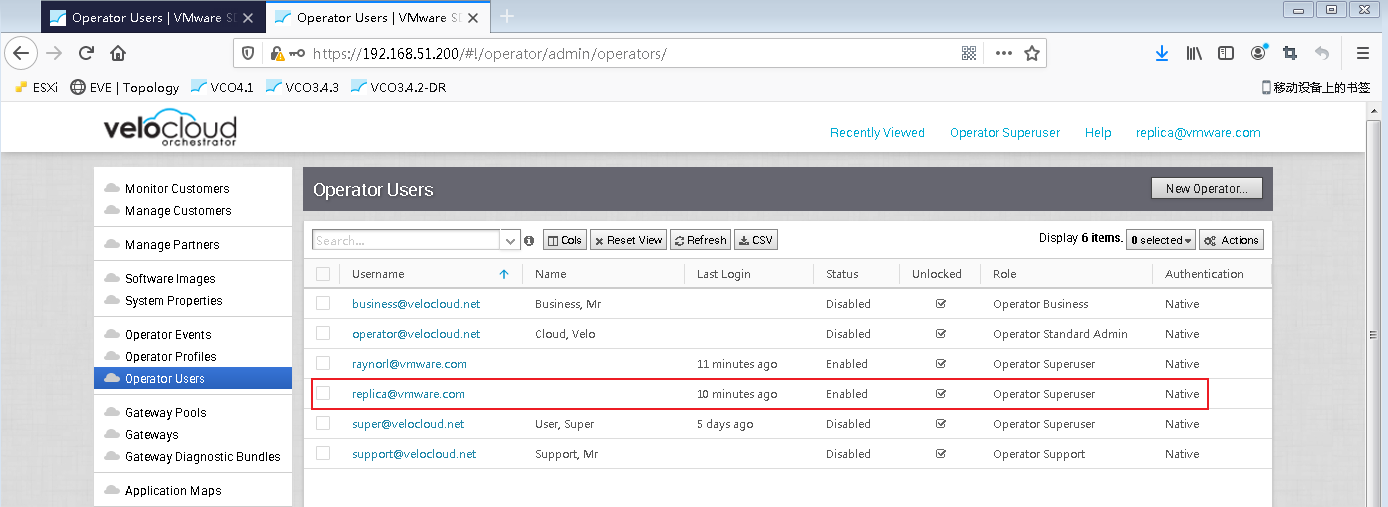Open the downloads arrow icon
This screenshot has height=507, width=1388.
click(1162, 53)
